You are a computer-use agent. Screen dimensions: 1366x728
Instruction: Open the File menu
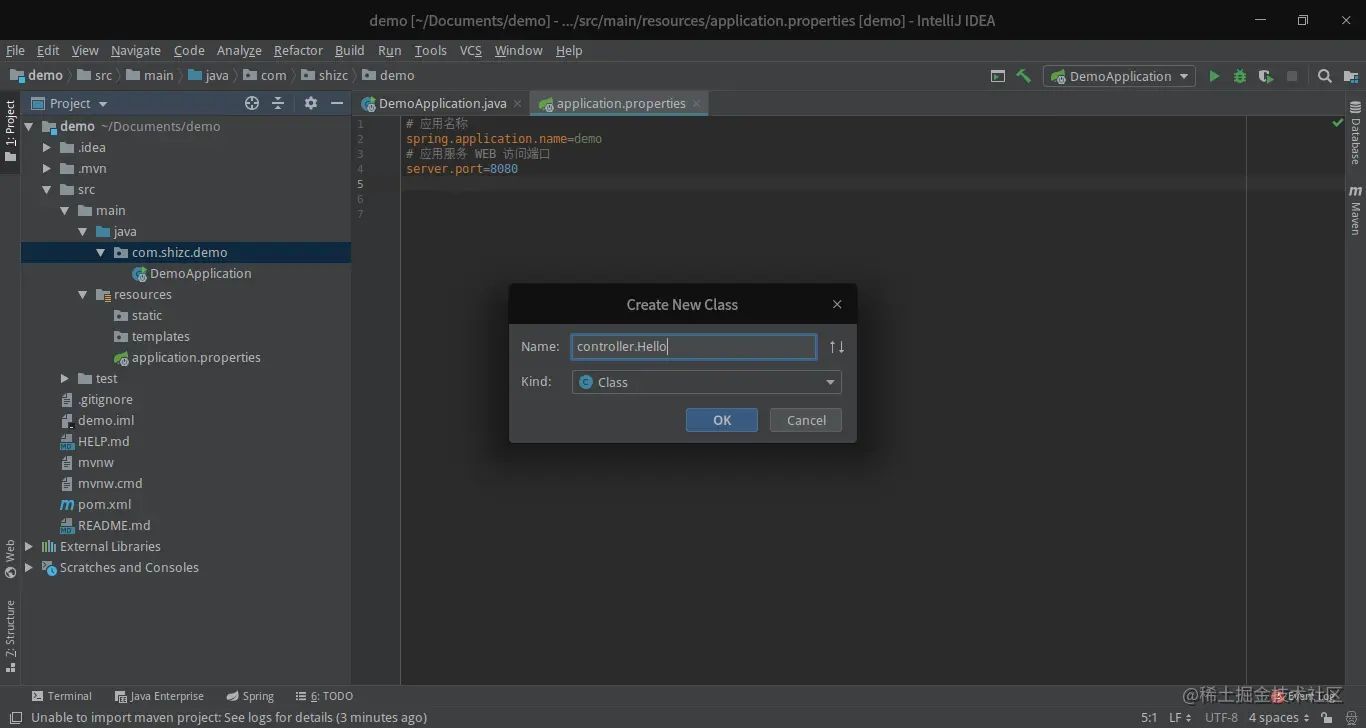click(x=15, y=50)
